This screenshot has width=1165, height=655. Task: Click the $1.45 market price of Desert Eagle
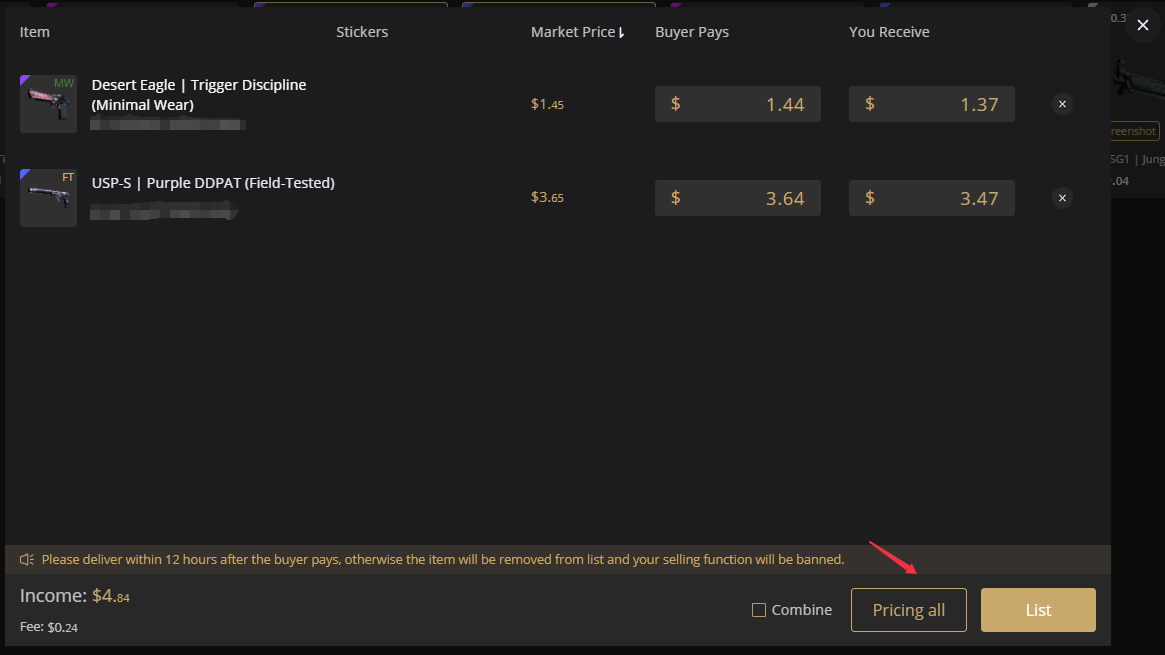547,104
